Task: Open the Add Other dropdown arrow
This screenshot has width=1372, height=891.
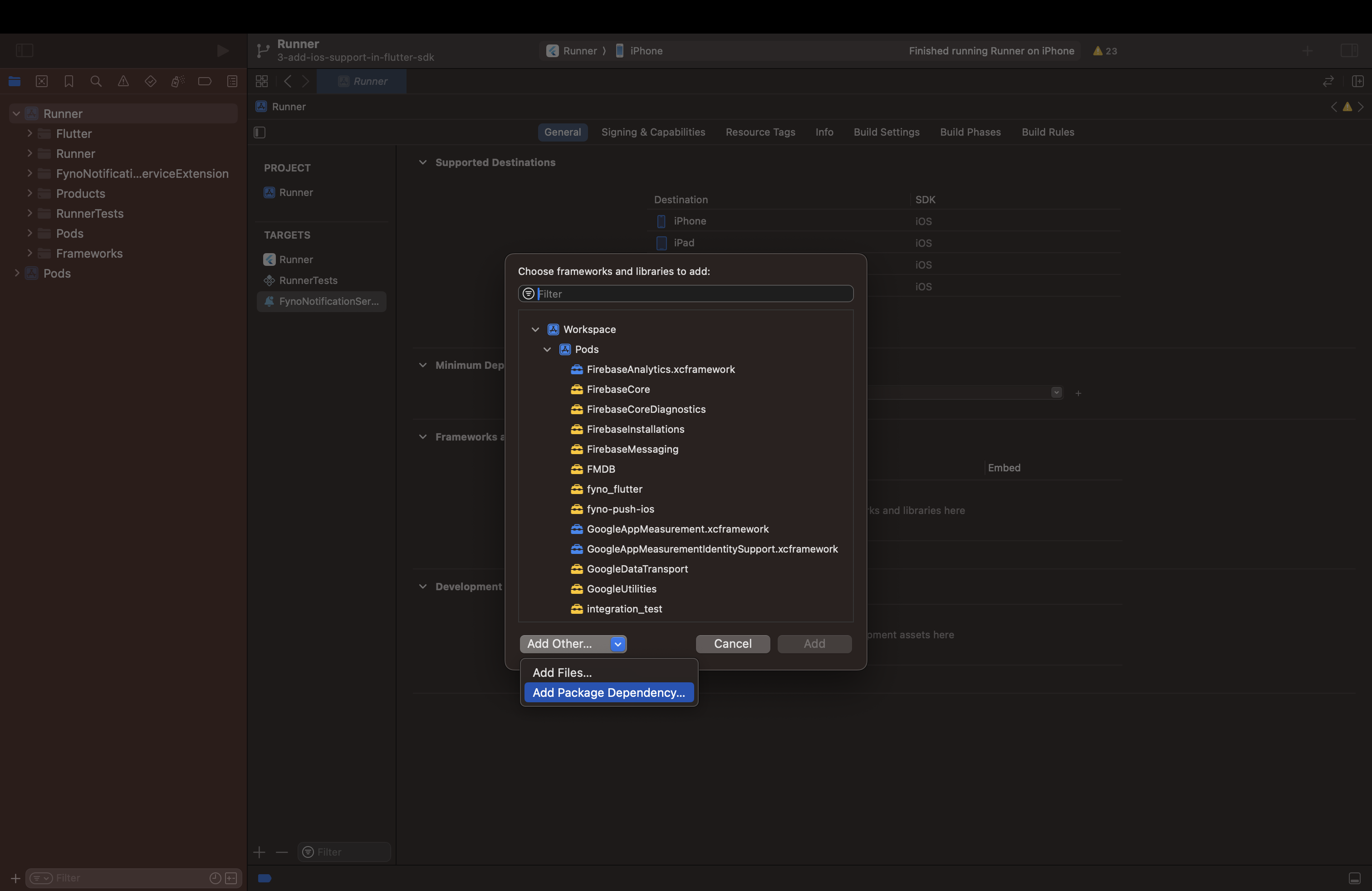Action: click(x=617, y=644)
